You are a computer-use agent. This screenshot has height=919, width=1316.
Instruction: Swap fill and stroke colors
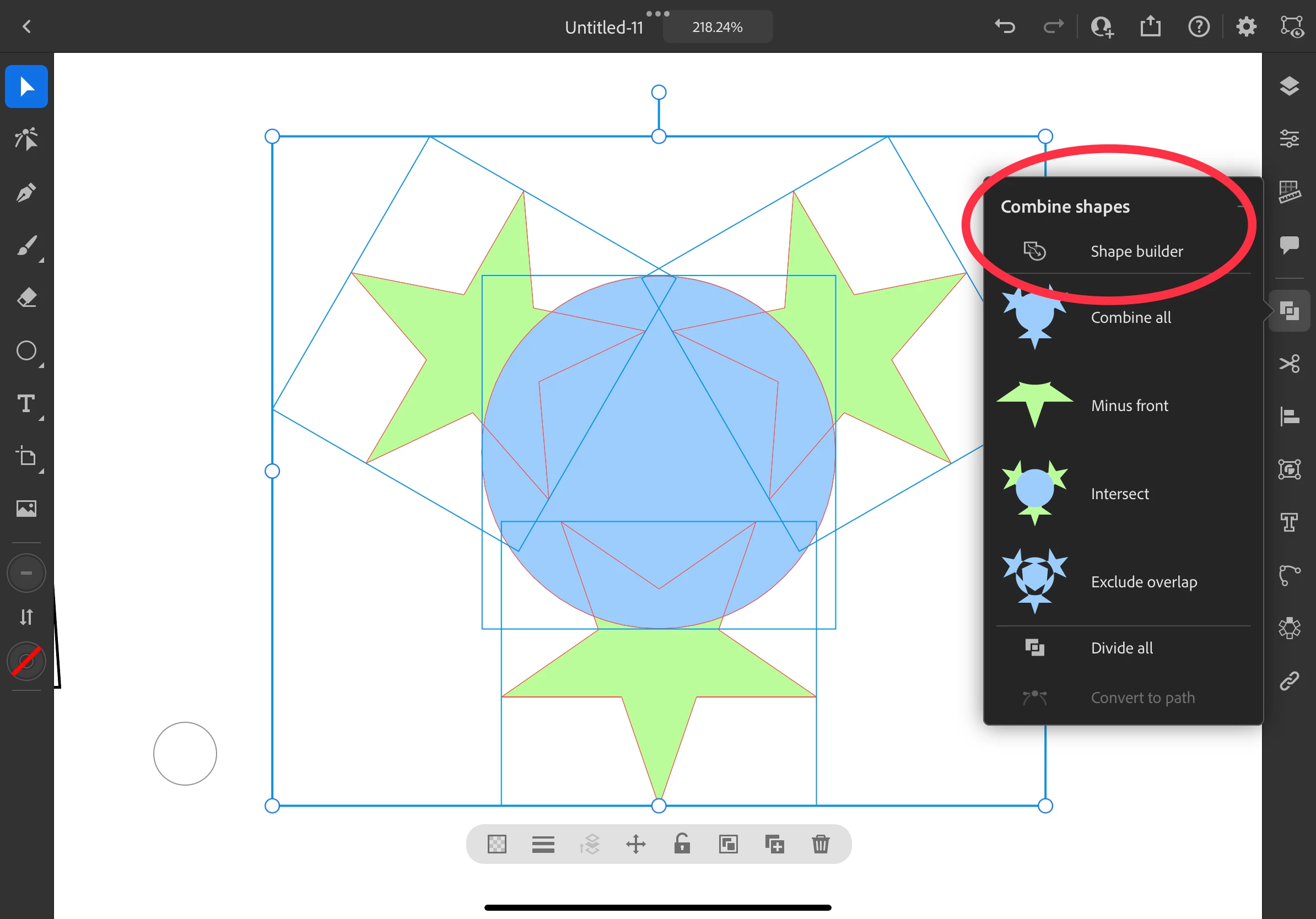pos(26,617)
